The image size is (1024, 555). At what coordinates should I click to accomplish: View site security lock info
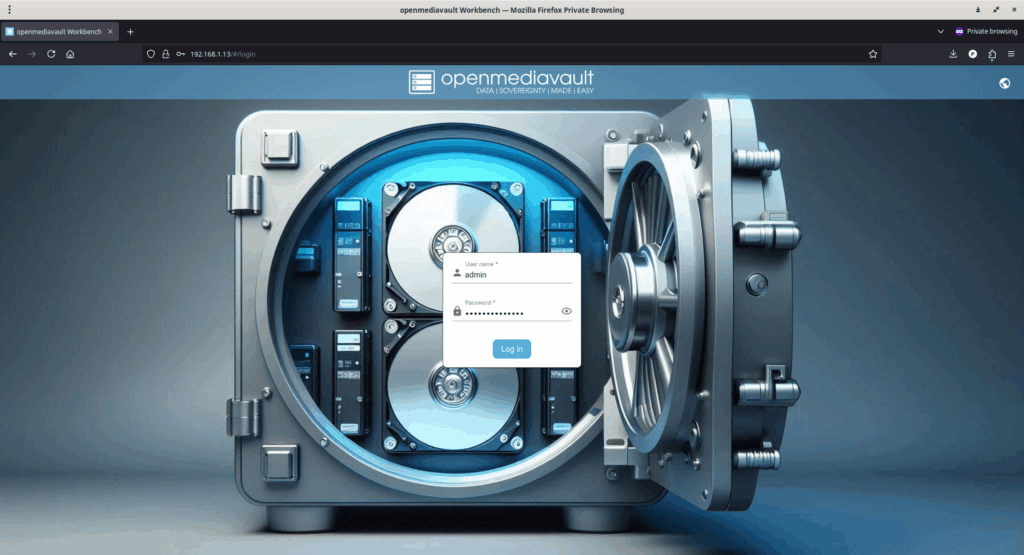point(166,54)
